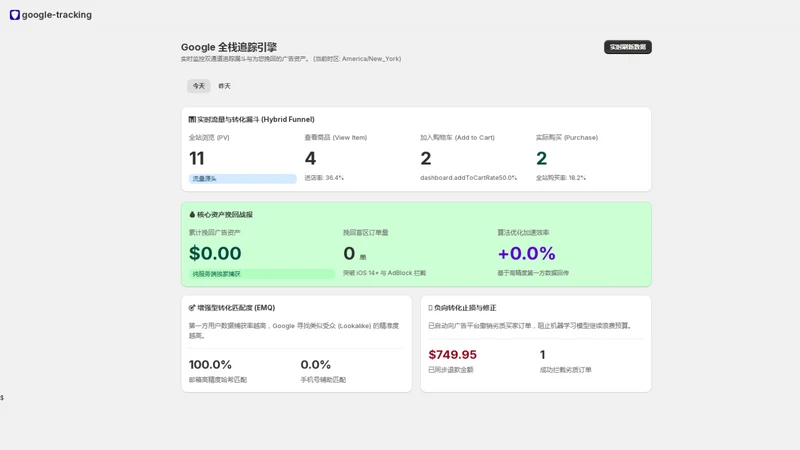Click the "$0.00" recovered assets value
Screen dimensions: 800x450
215,253
